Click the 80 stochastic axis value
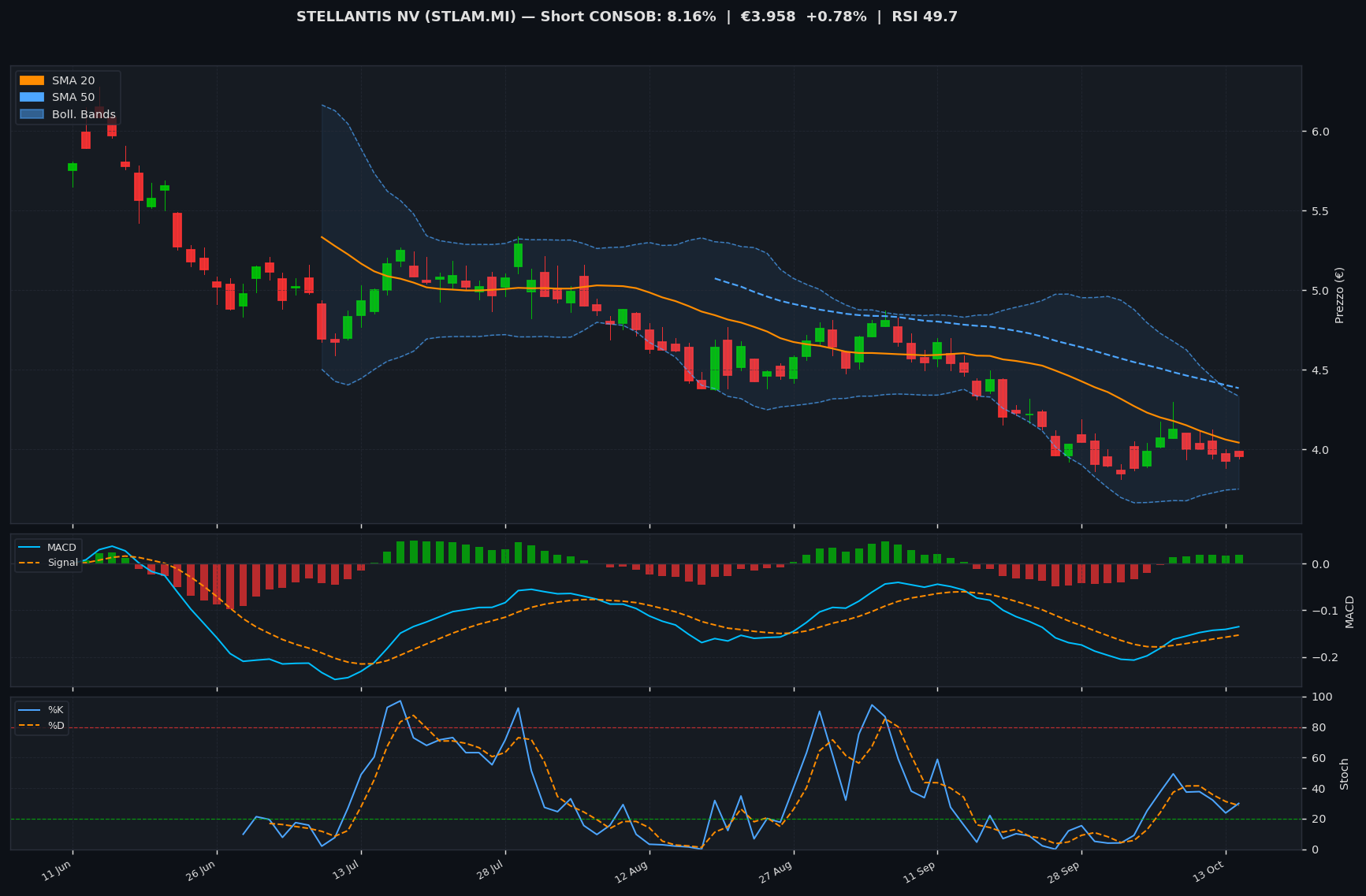The width and height of the screenshot is (1366, 896). pos(1320,727)
